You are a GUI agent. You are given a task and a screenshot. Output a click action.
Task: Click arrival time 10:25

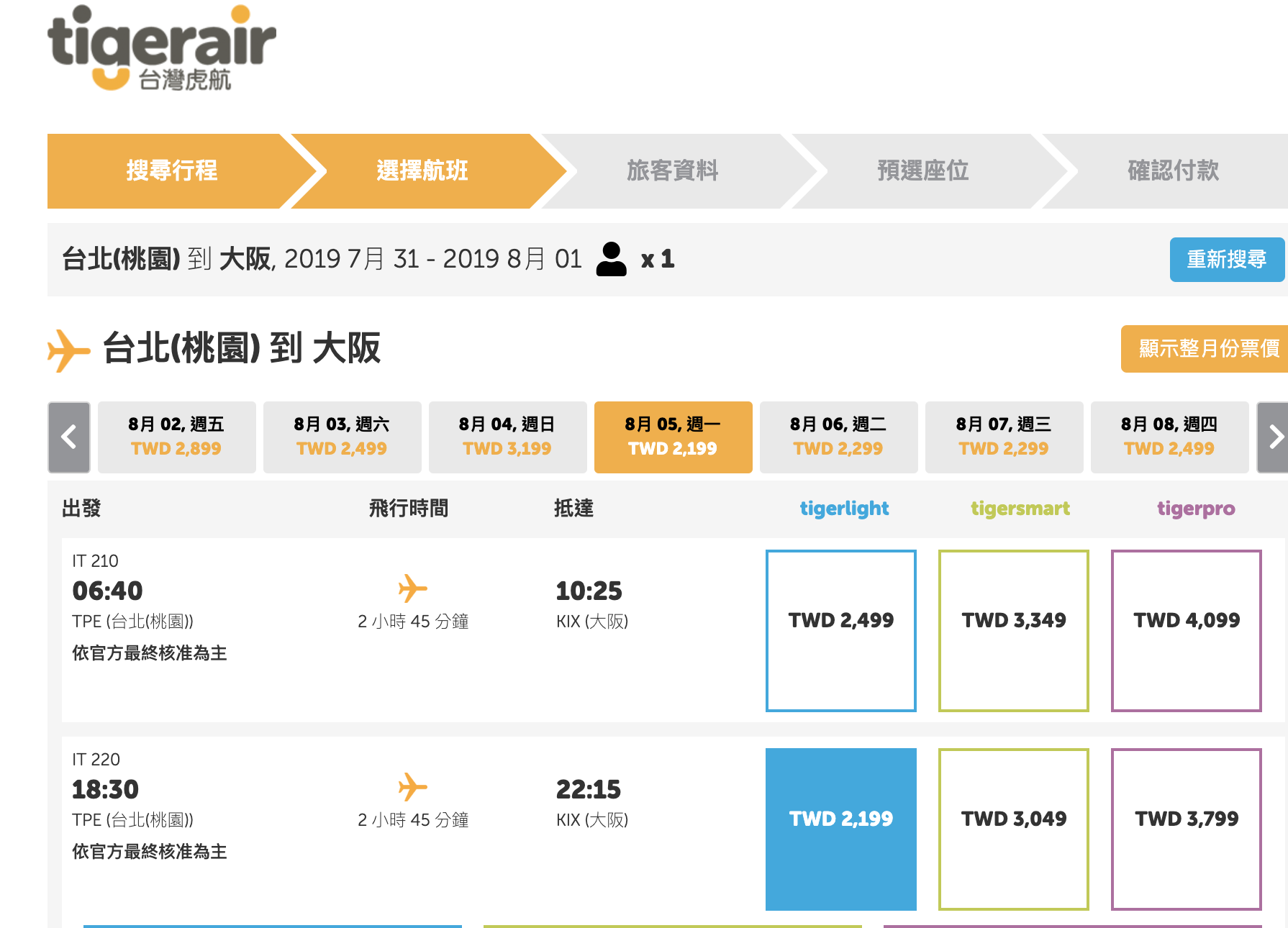589,591
